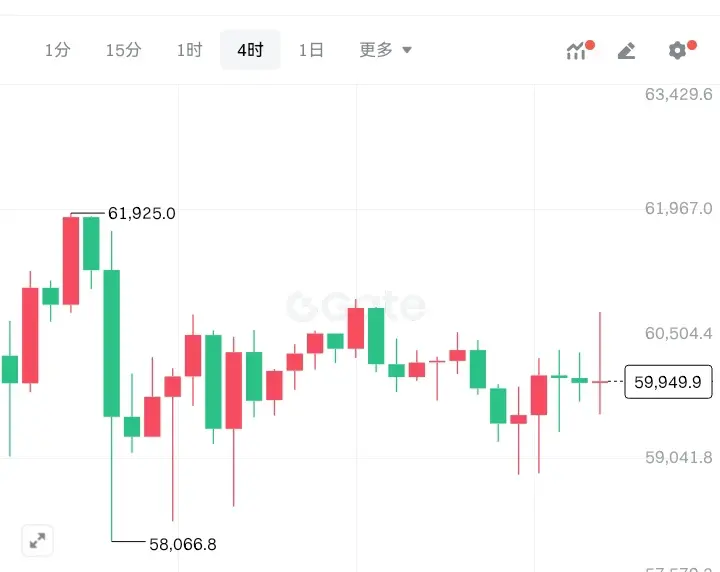The width and height of the screenshot is (720, 572).
Task: Open chart settings gear icon
Action: [x=677, y=50]
